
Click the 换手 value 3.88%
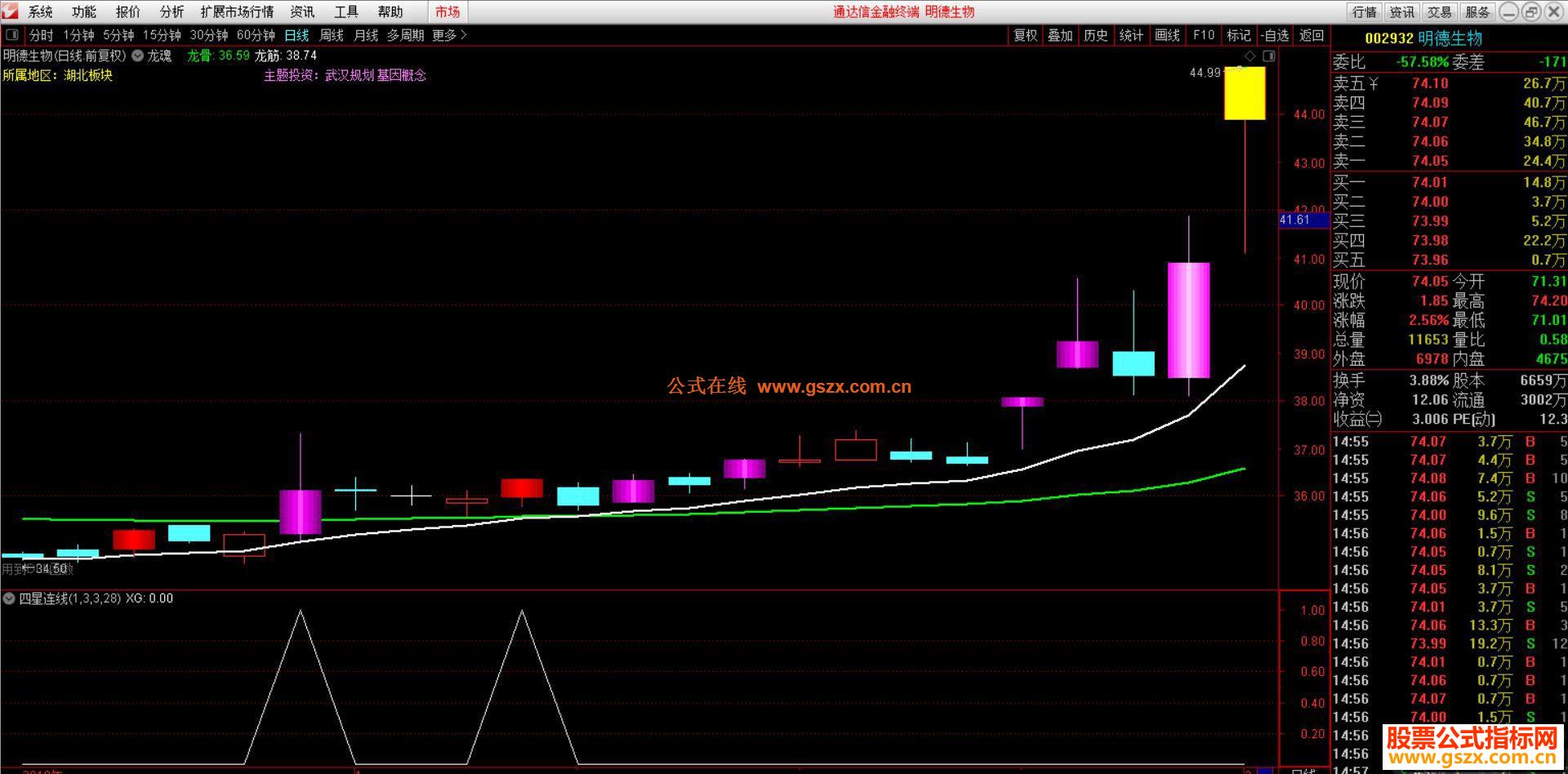click(x=1428, y=380)
